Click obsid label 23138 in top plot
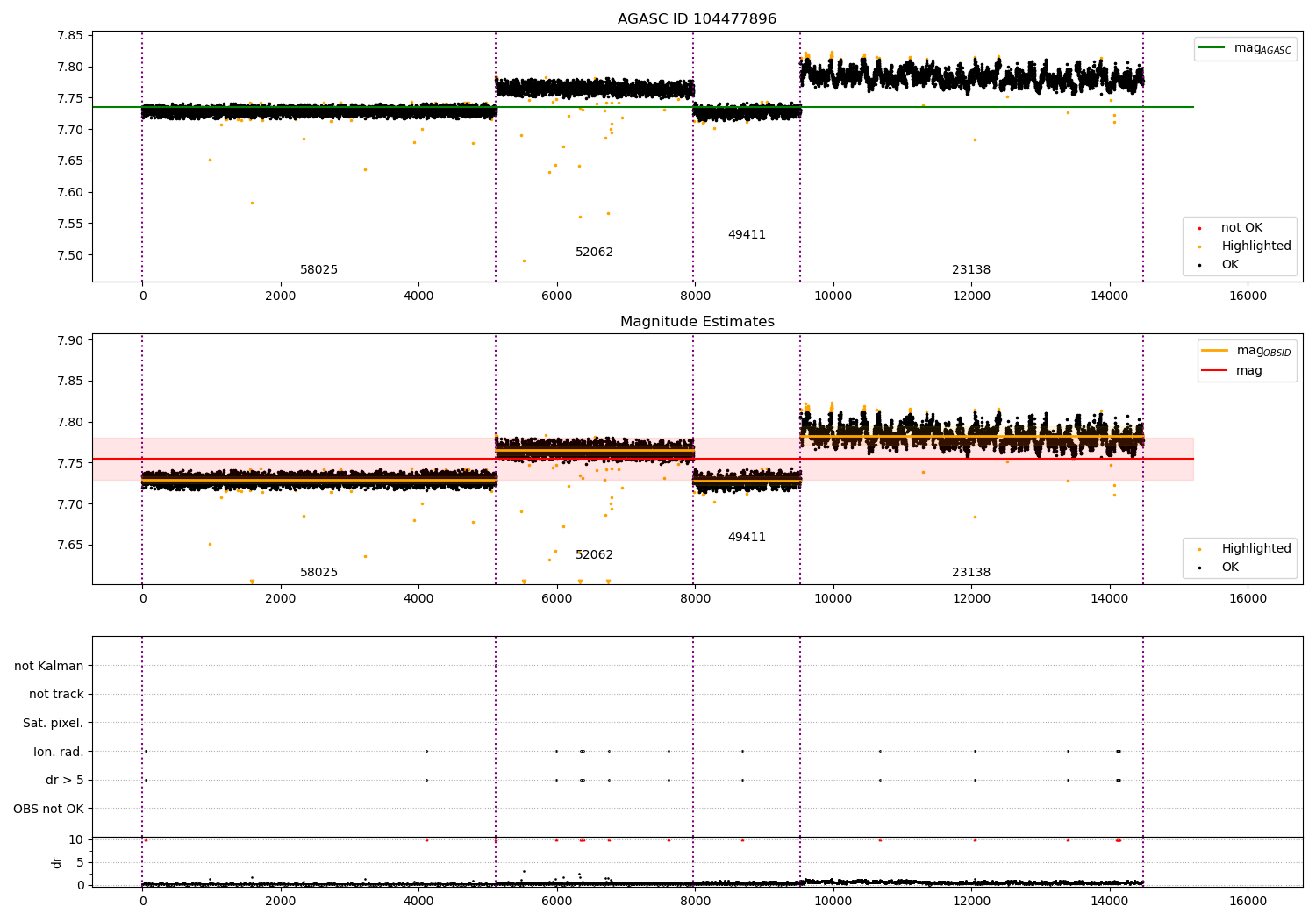The width and height of the screenshot is (1316, 921). pyautogui.click(x=971, y=270)
